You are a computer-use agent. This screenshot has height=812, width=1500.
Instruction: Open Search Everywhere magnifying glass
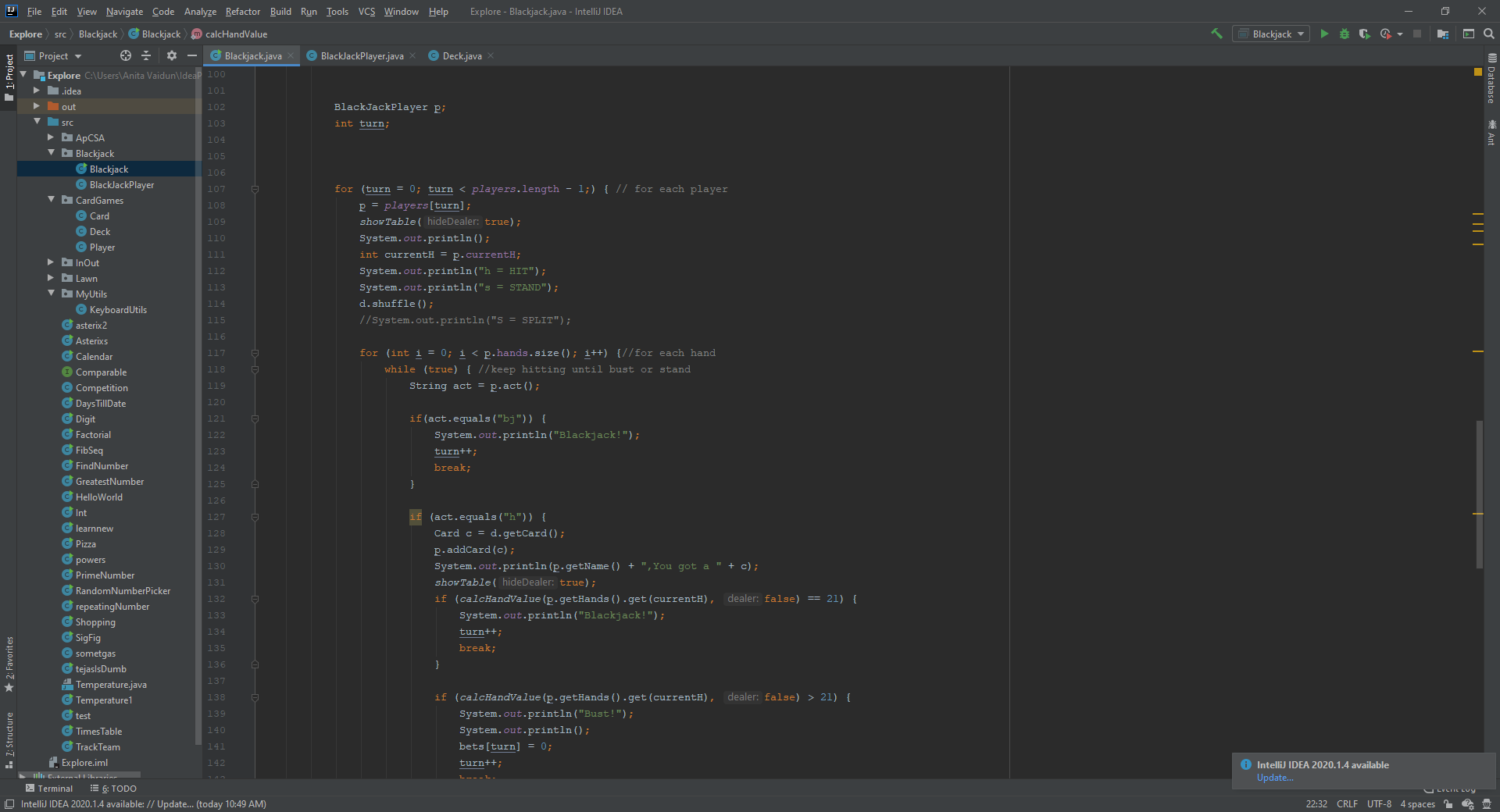(1489, 34)
